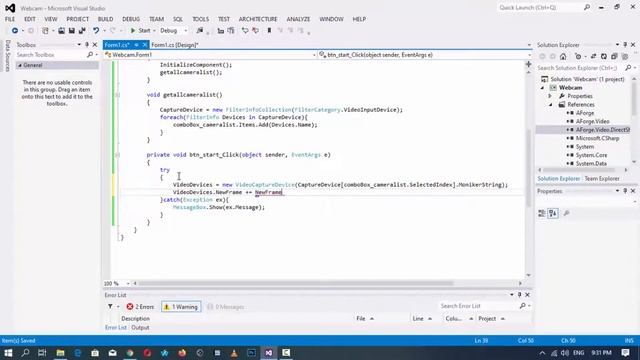
Task: Click Alphabetical sort icon in Properties panel
Action: (553, 213)
